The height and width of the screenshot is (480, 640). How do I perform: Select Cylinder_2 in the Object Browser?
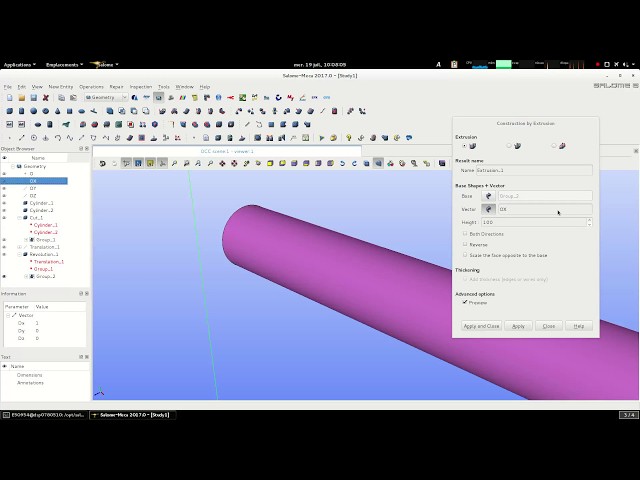[41, 211]
